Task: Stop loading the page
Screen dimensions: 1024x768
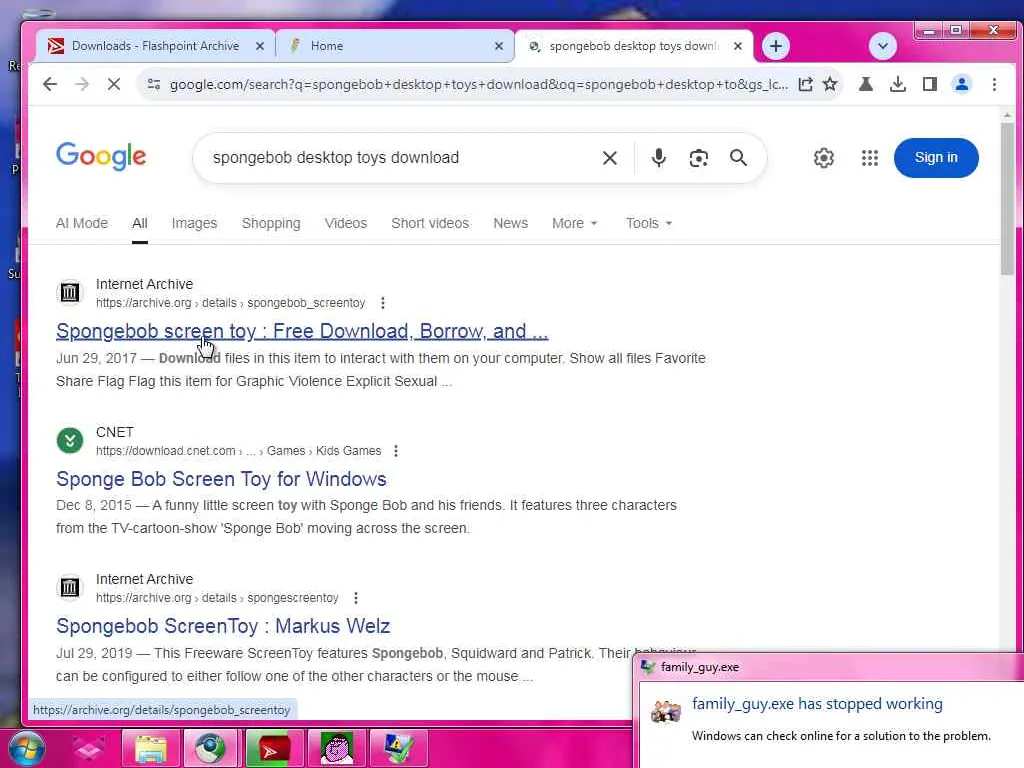Action: click(x=114, y=84)
